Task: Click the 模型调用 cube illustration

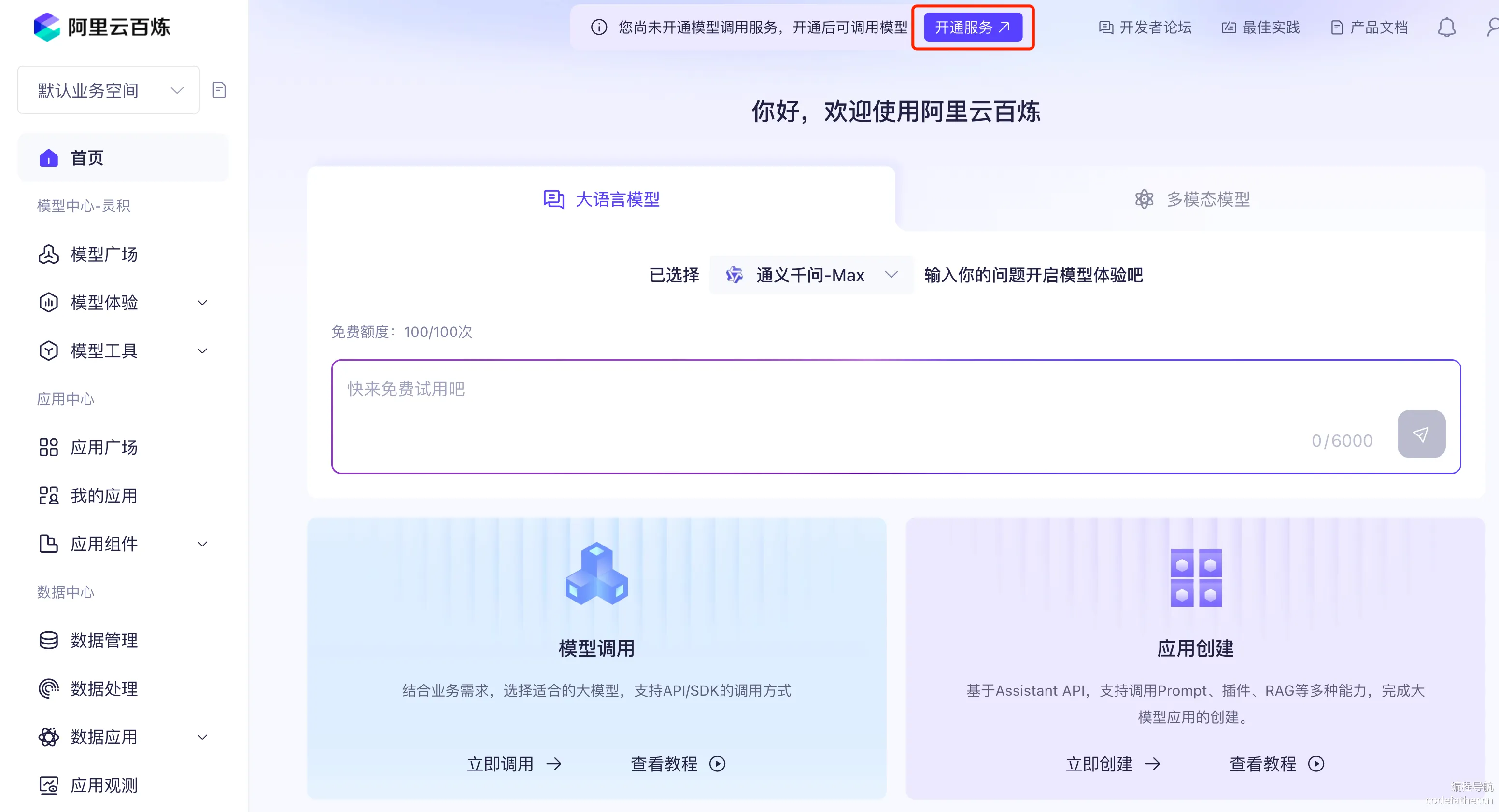Action: pos(596,574)
